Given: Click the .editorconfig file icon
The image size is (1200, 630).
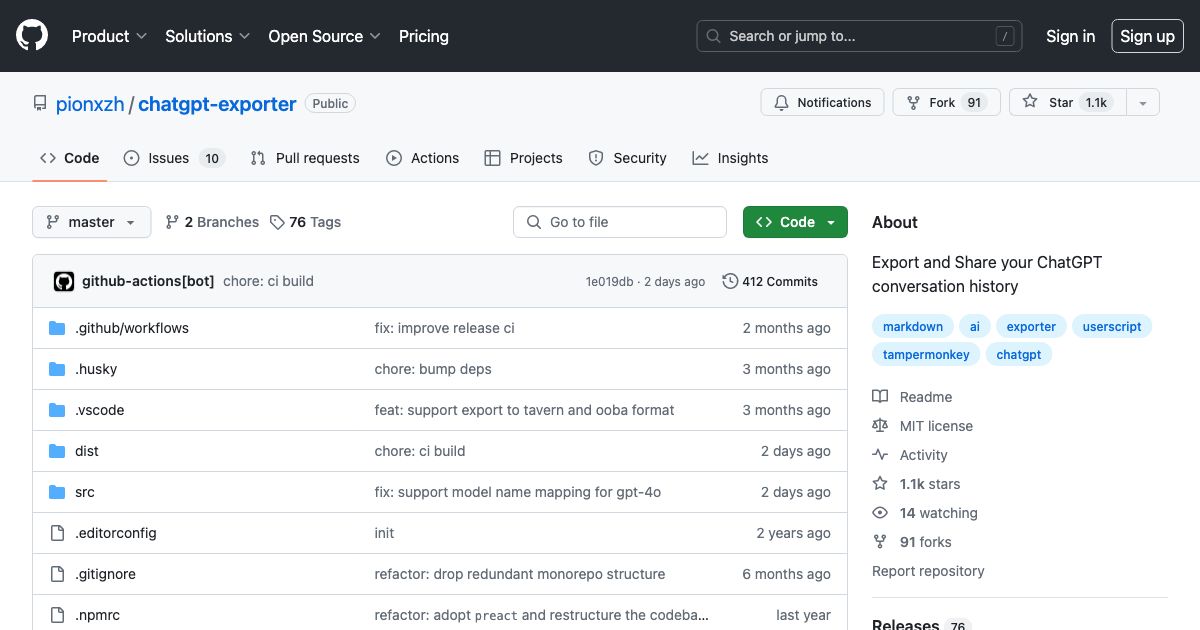Looking at the screenshot, I should click(57, 533).
